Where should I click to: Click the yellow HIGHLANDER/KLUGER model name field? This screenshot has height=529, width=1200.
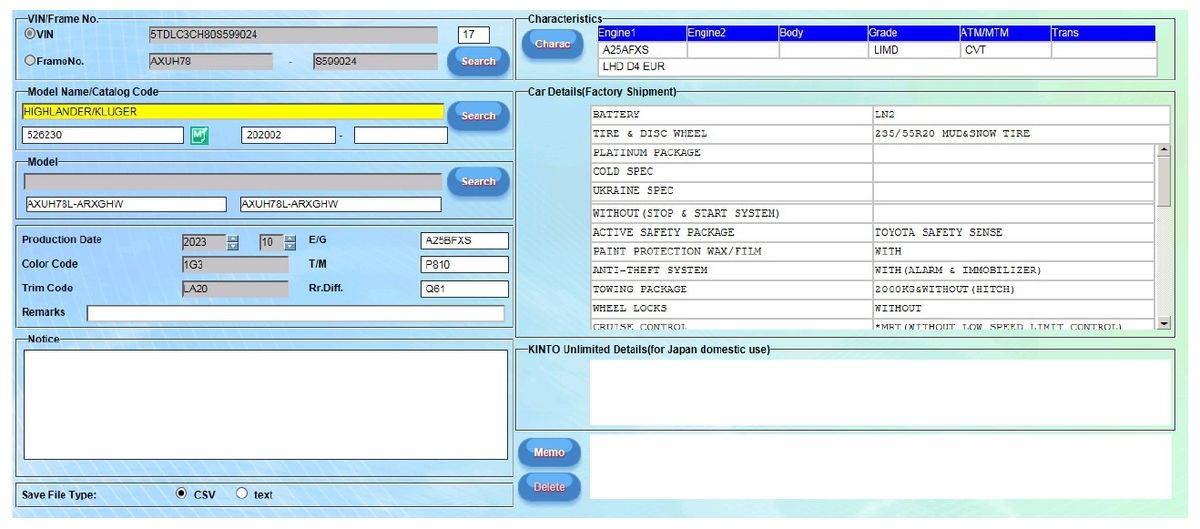coord(232,111)
